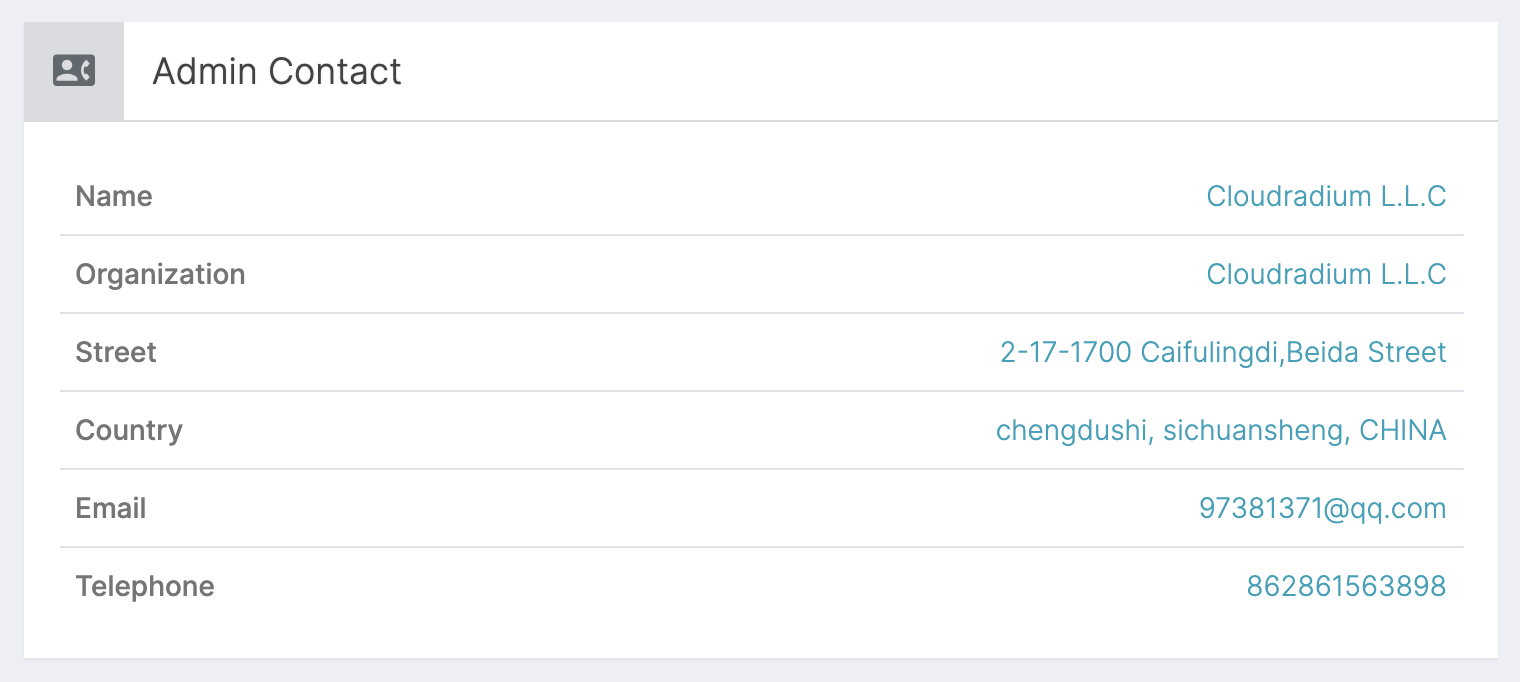
Task: Select the Street field label
Action: (x=116, y=352)
